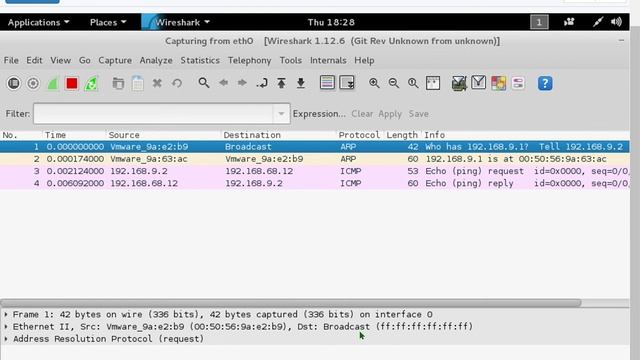Zoom in on packet text
Screen dimensions: 640x360
pos(374,83)
